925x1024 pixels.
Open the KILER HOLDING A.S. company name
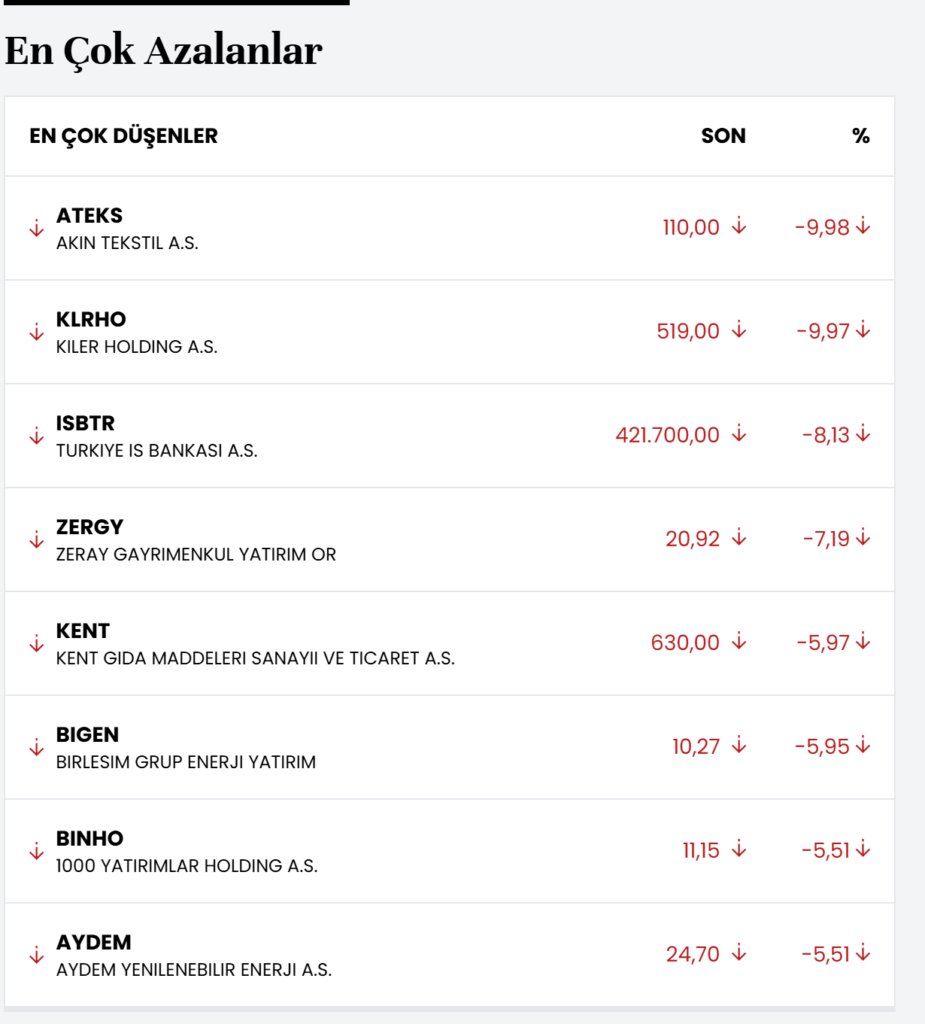tap(136, 347)
